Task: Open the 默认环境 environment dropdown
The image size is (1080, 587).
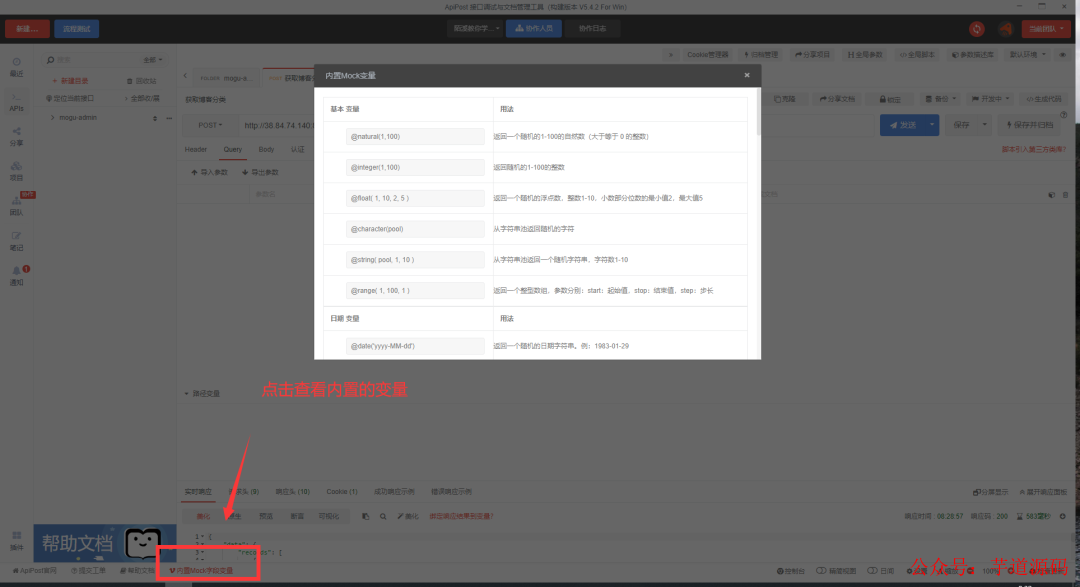Action: click(x=1028, y=54)
